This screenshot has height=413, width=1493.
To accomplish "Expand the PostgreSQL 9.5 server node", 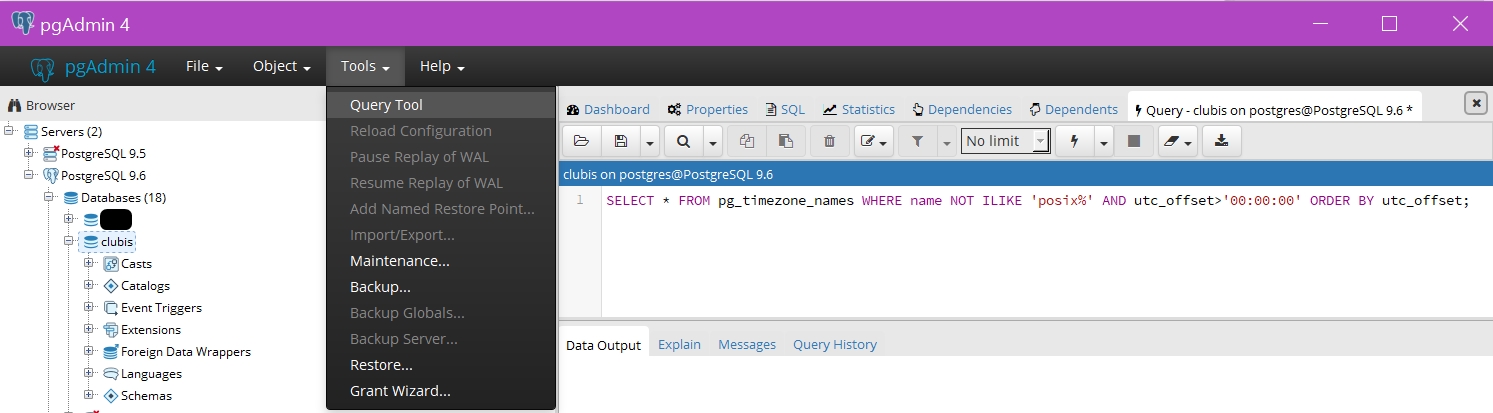I will click(29, 153).
